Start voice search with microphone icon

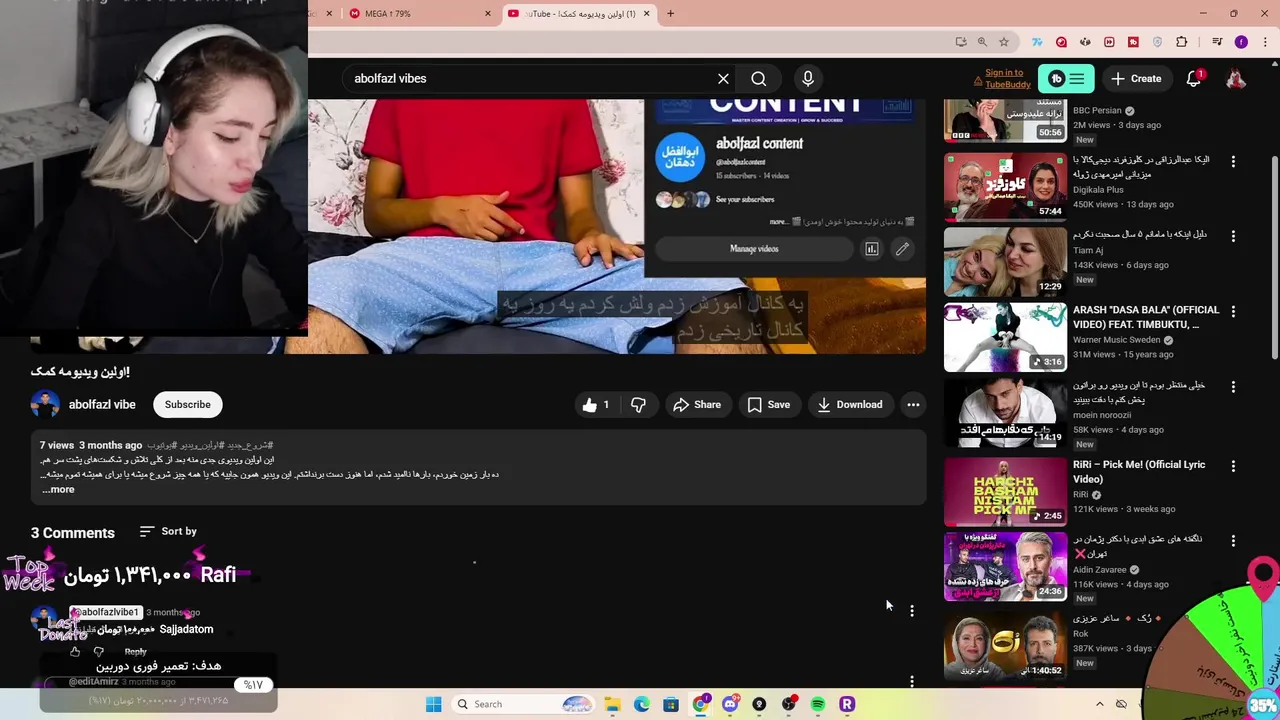click(808, 79)
